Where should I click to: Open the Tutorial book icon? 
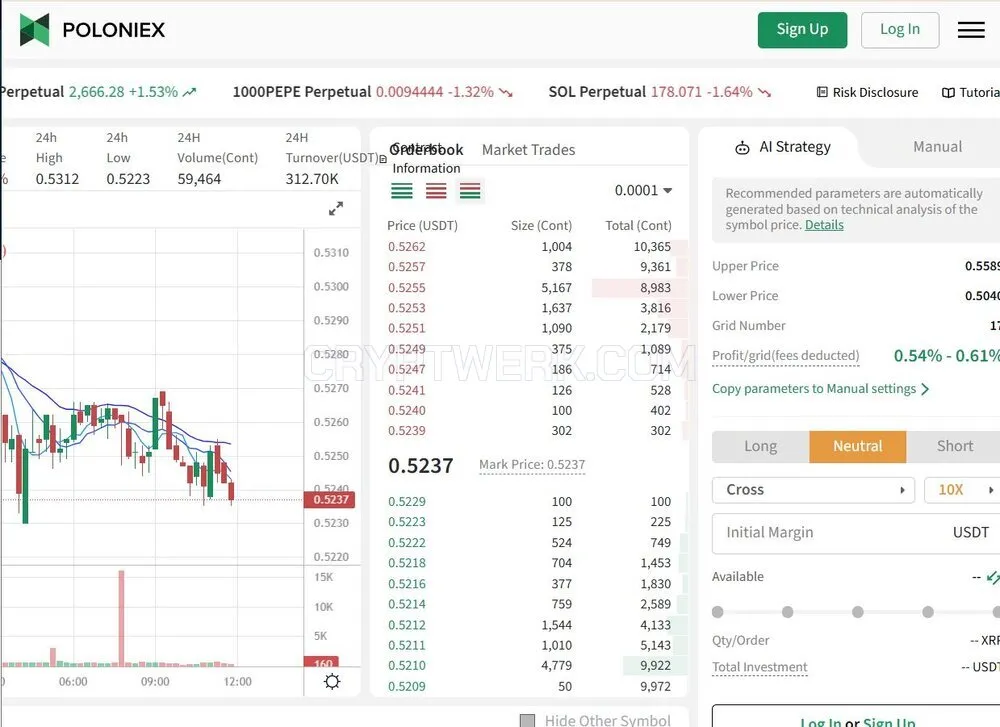click(x=948, y=92)
